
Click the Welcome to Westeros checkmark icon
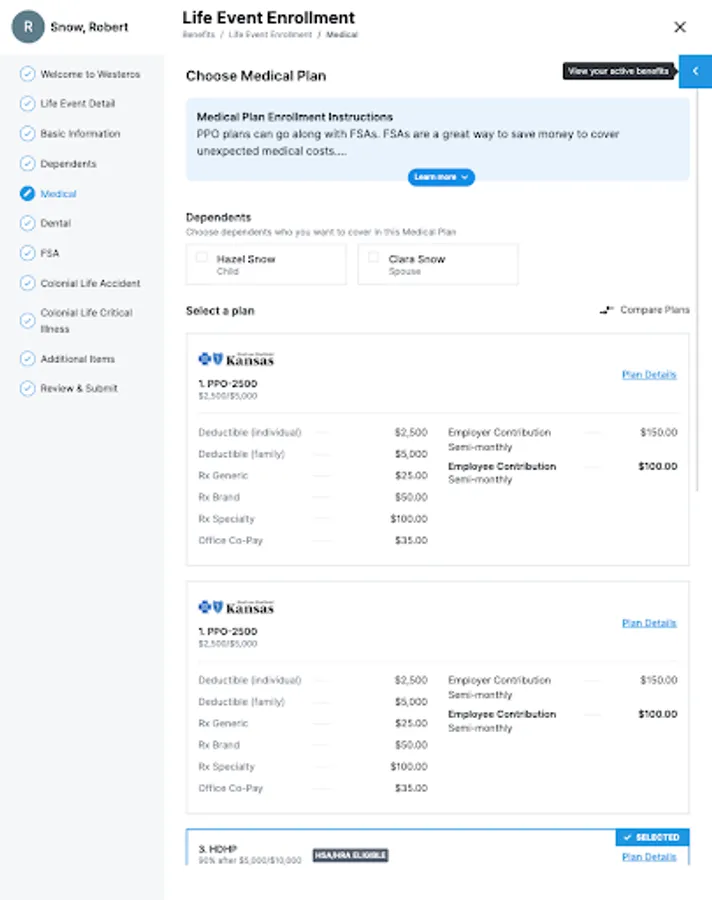pyautogui.click(x=27, y=74)
